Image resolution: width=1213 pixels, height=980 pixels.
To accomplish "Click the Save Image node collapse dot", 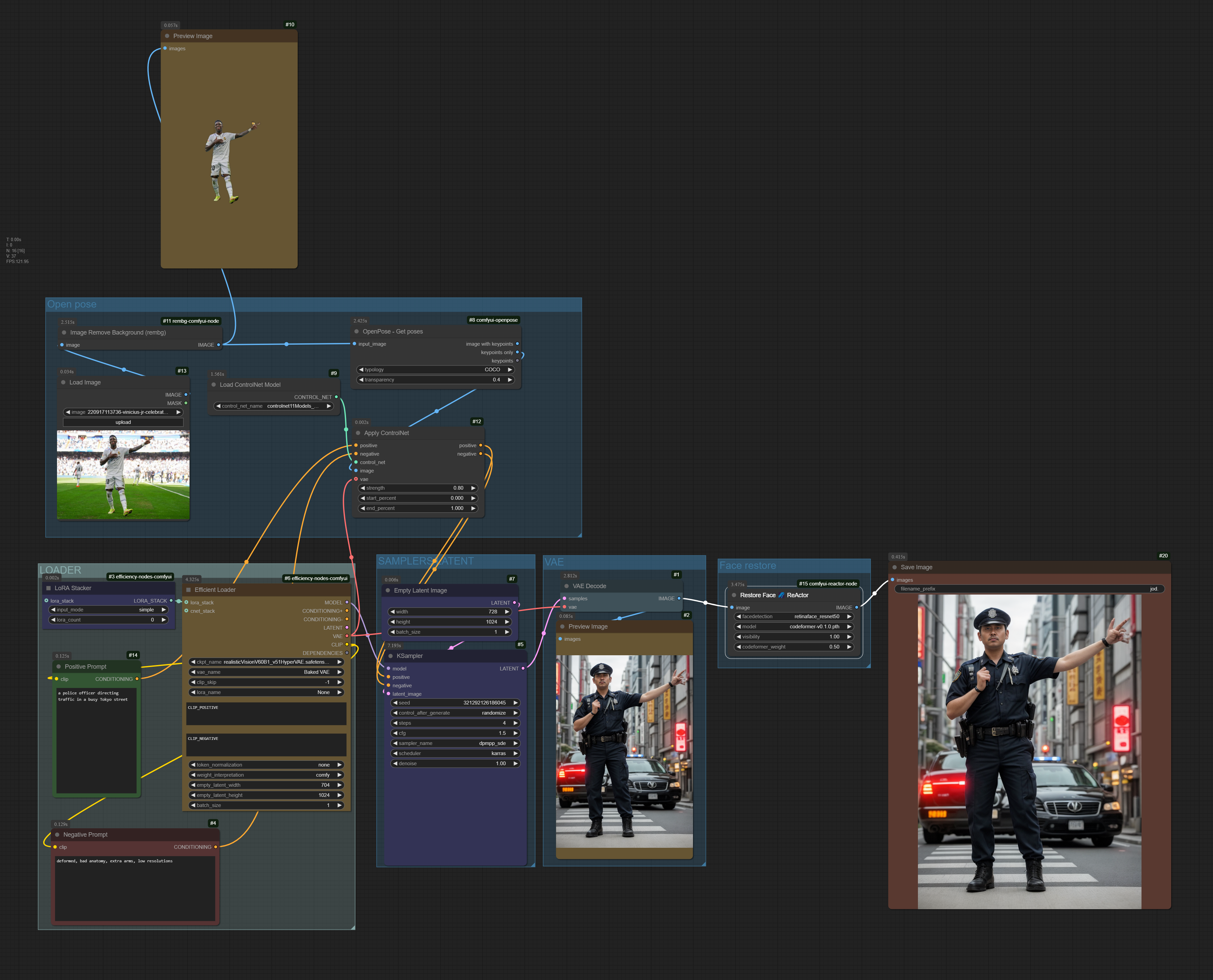I will (895, 567).
